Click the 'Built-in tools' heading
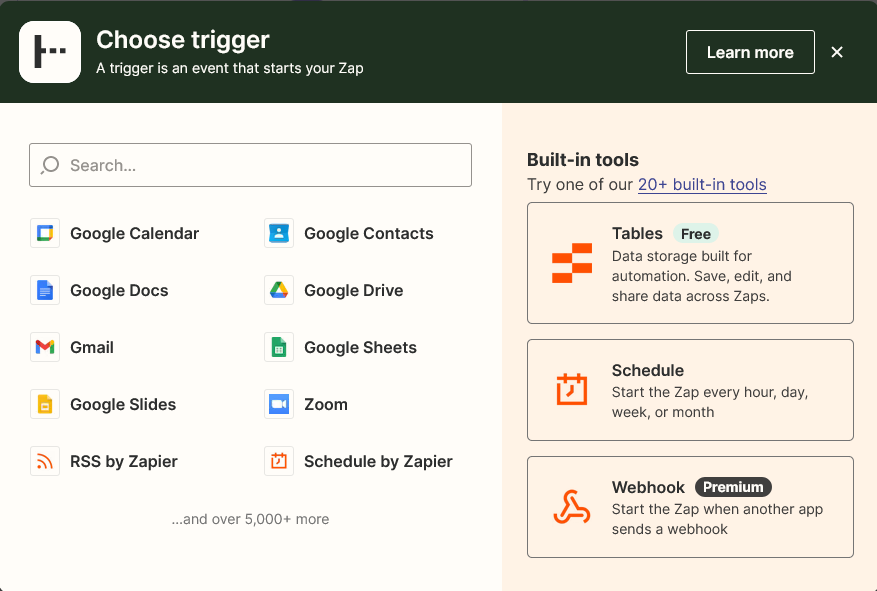 click(582, 160)
